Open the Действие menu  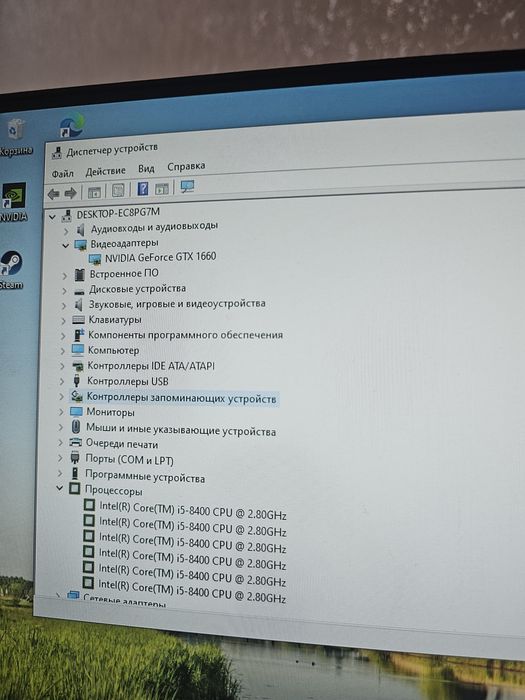(x=105, y=171)
